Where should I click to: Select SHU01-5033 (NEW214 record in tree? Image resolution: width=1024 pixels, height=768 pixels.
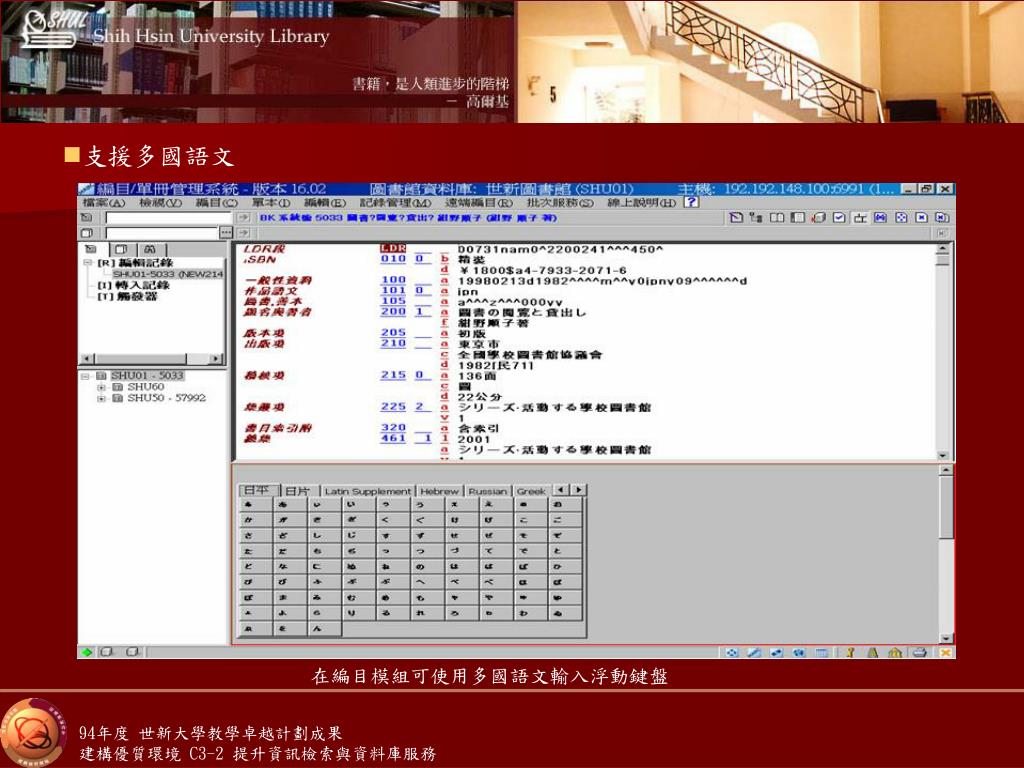[x=167, y=274]
